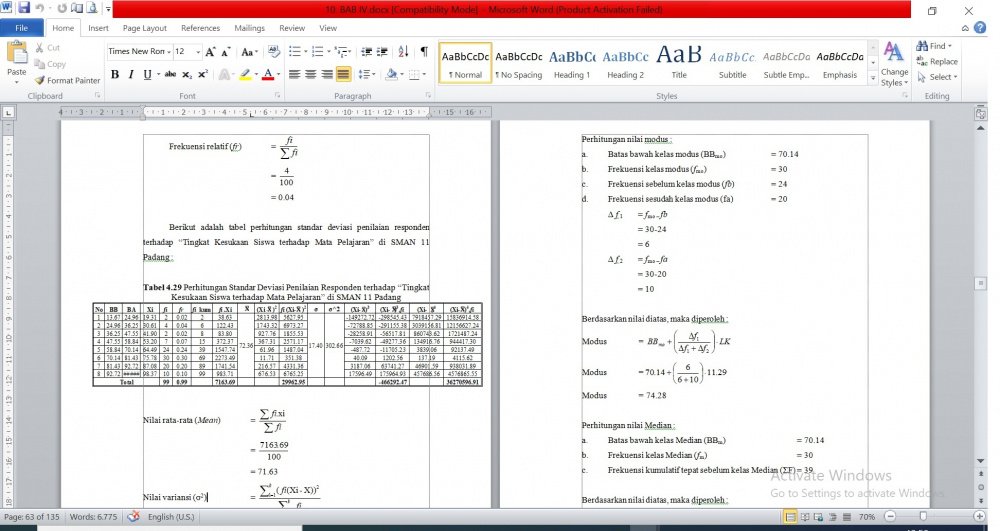
Task: Click the Save icon in quick access toolbar
Action: [24, 8]
